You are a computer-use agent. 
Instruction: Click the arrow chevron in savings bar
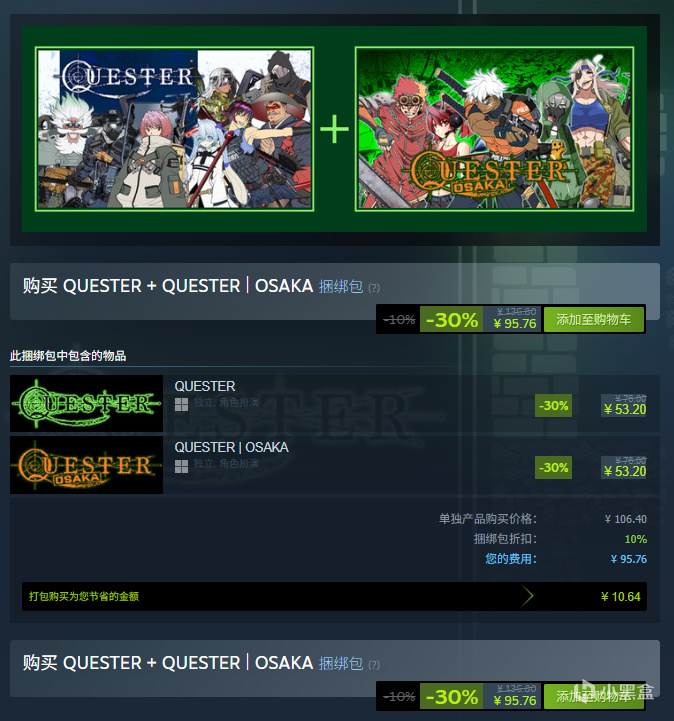click(x=527, y=596)
